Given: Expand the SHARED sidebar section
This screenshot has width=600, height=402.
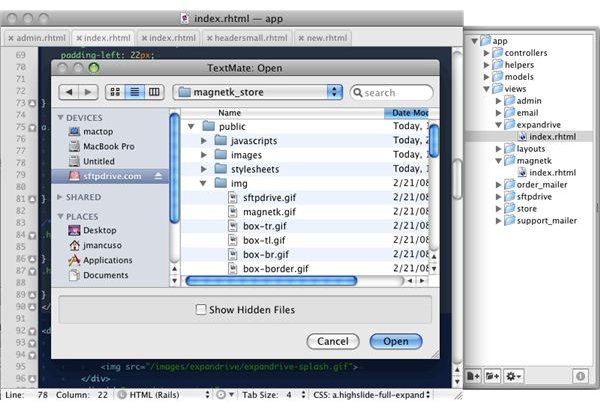Looking at the screenshot, I should pyautogui.click(x=60, y=197).
